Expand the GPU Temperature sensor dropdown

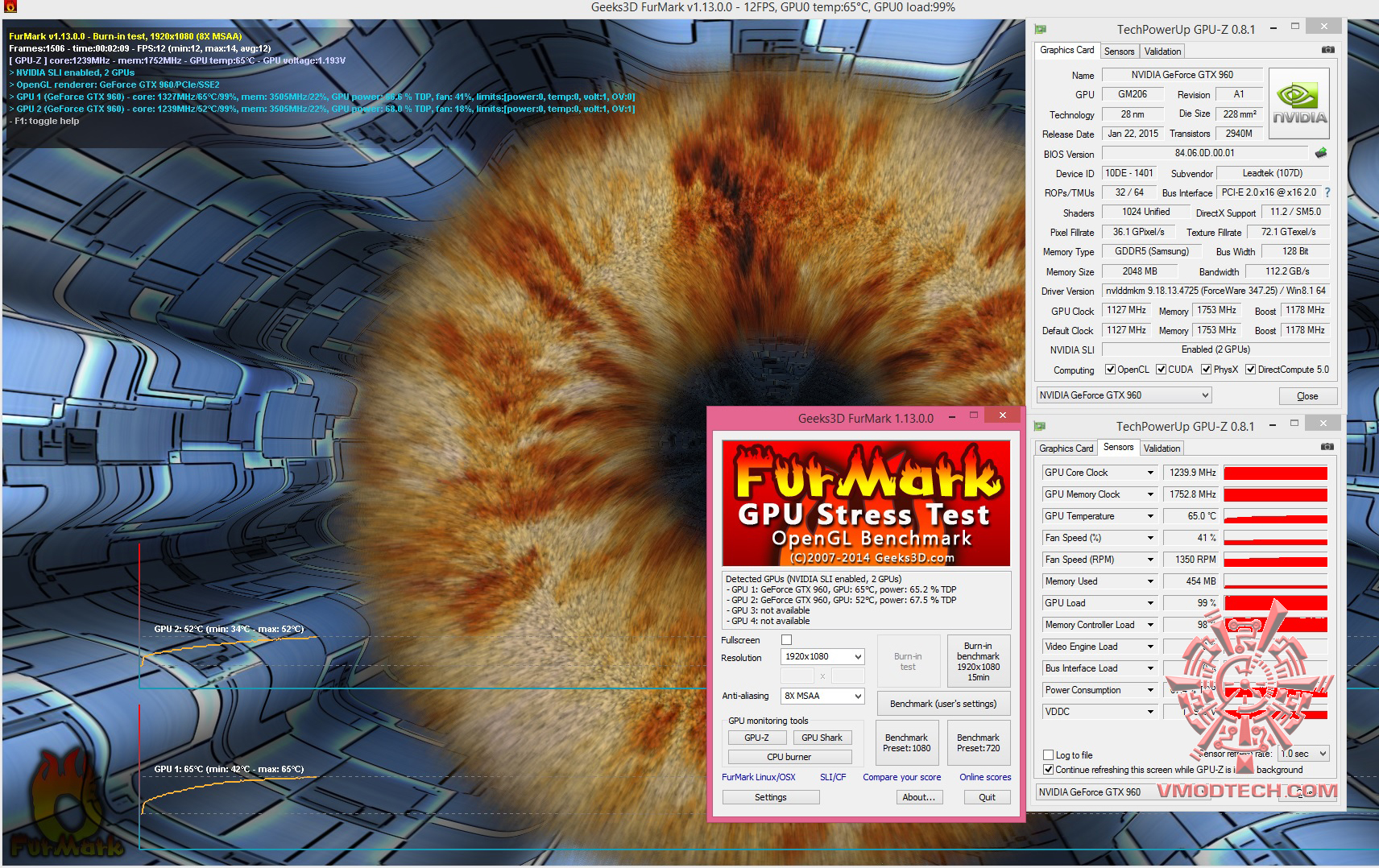click(1150, 516)
